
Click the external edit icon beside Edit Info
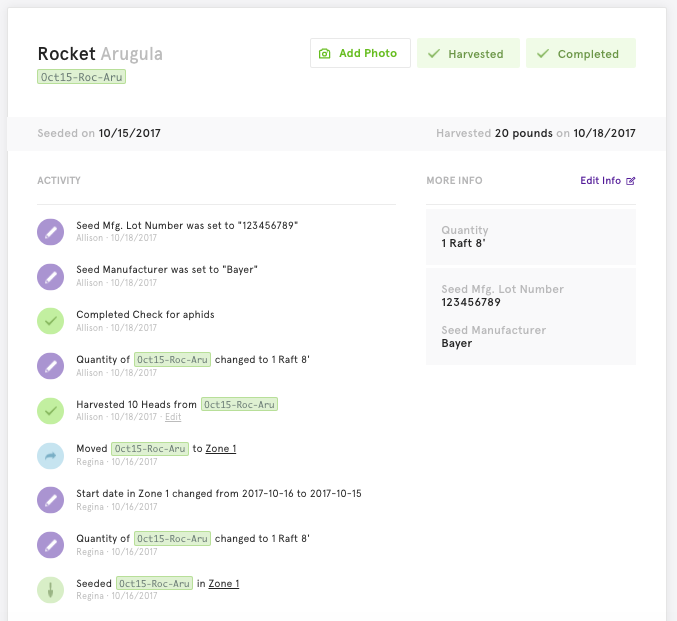tap(630, 181)
